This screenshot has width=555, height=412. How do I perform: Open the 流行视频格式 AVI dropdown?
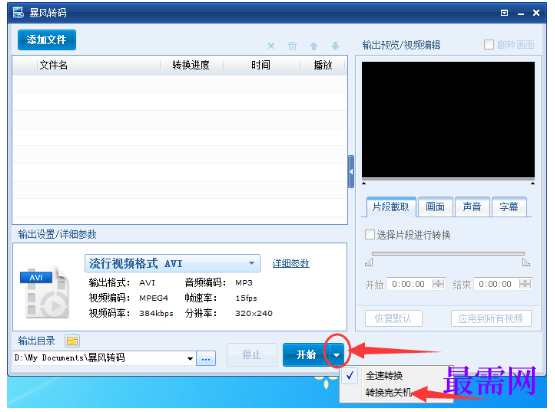[x=172, y=263]
